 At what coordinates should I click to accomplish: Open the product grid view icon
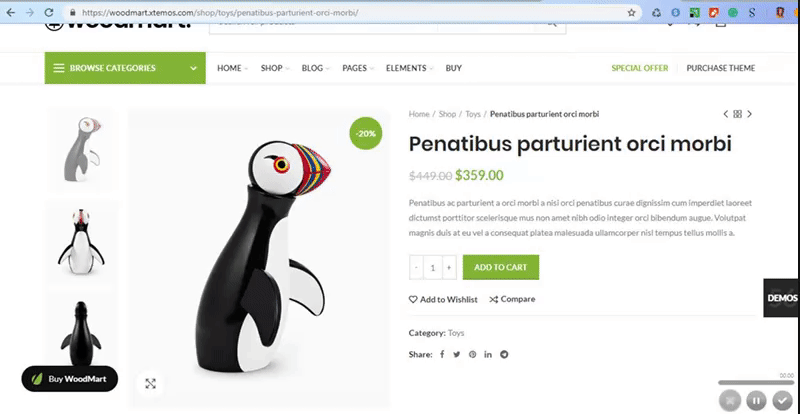[x=737, y=114]
